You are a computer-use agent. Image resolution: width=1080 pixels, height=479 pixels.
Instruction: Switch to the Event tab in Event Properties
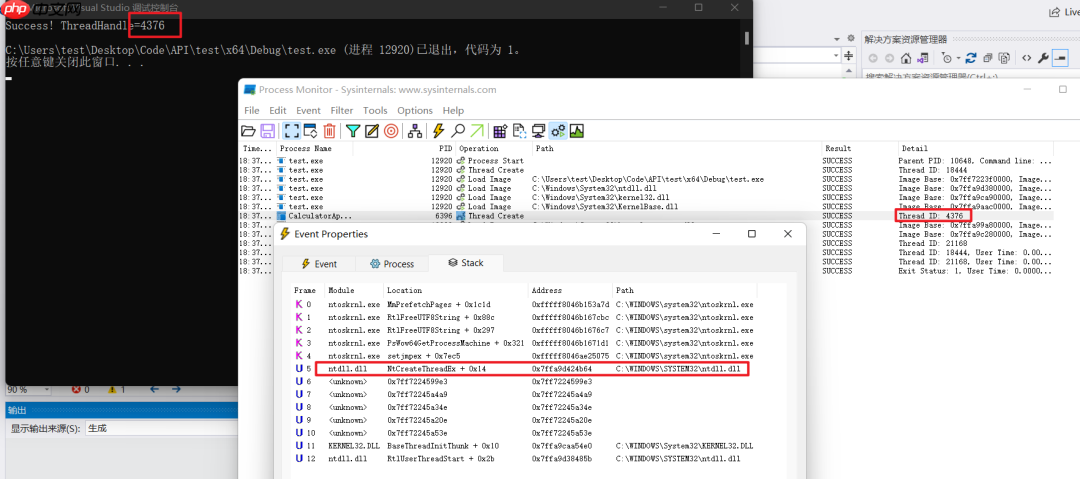(320, 264)
